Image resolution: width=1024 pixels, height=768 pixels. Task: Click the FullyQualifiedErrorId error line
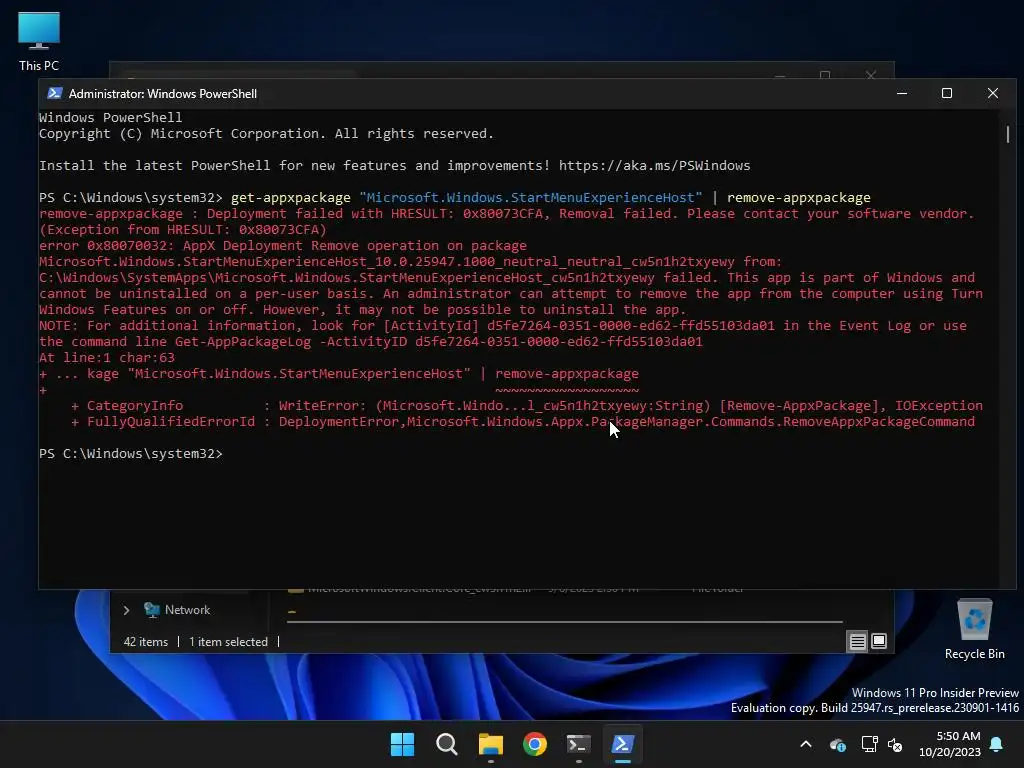click(x=522, y=422)
